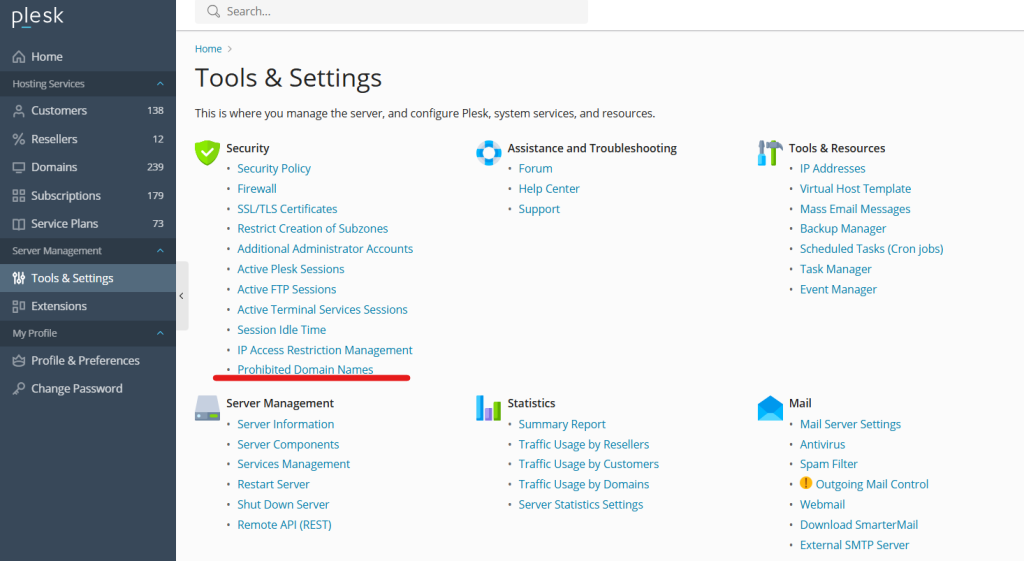Open Mail Server Settings
The height and width of the screenshot is (561, 1024).
[850, 425]
